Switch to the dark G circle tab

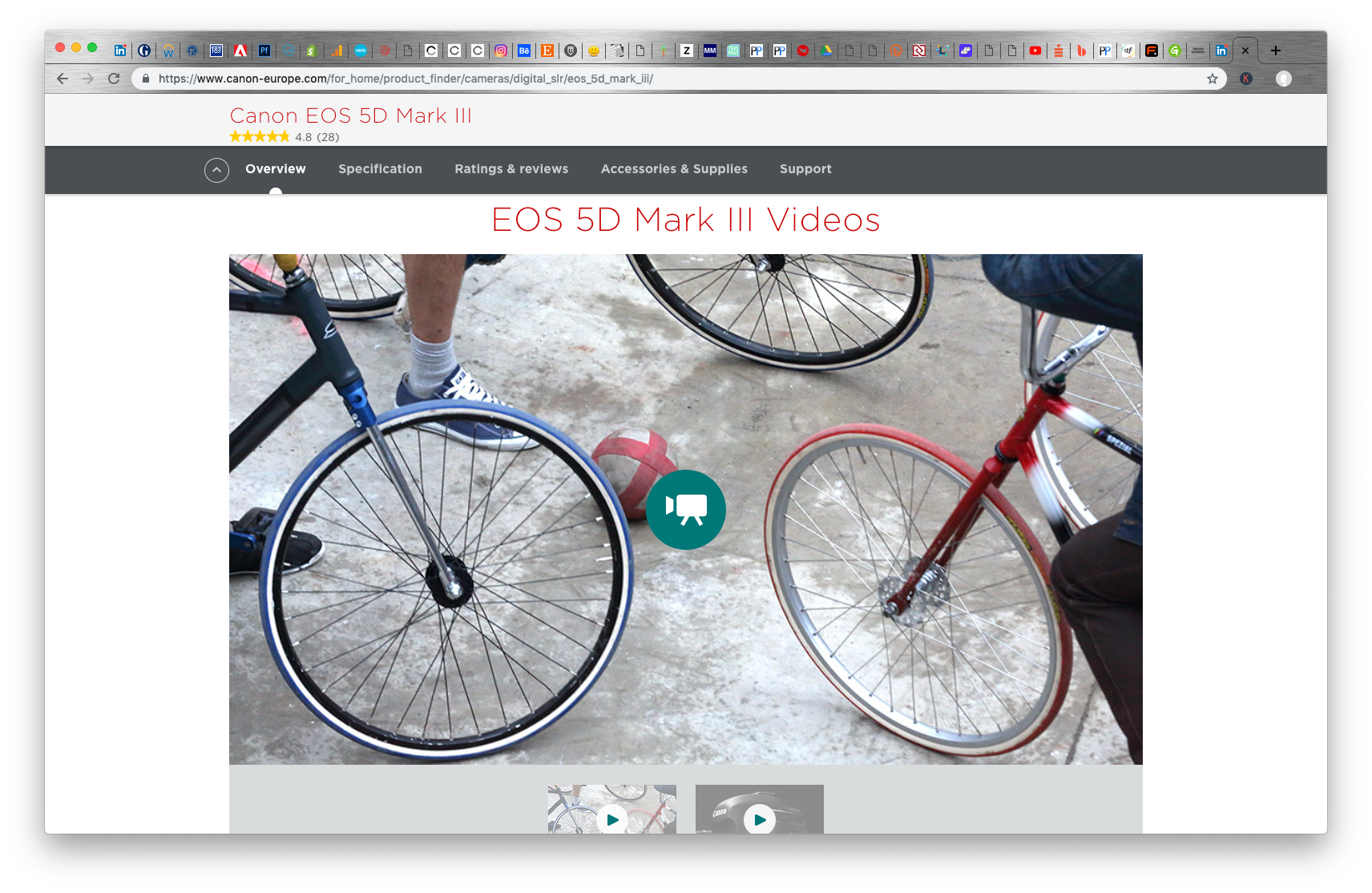click(x=144, y=51)
